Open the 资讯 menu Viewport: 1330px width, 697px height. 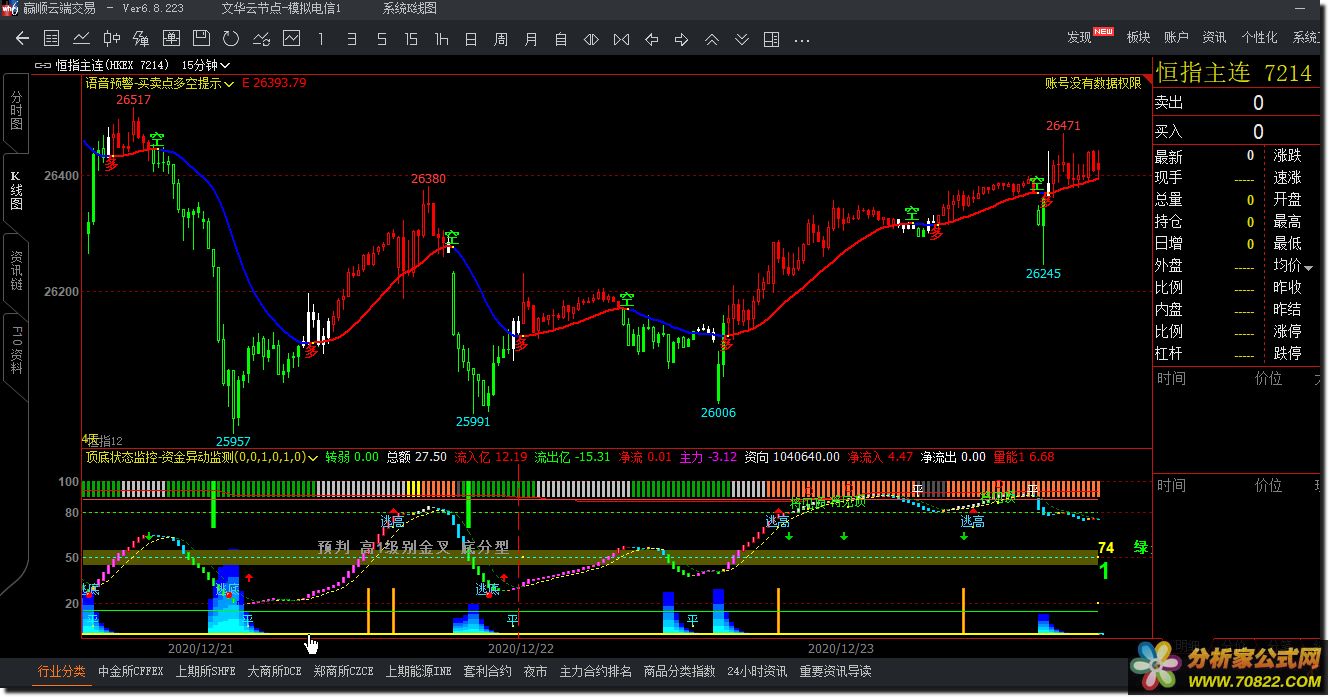click(x=1214, y=38)
